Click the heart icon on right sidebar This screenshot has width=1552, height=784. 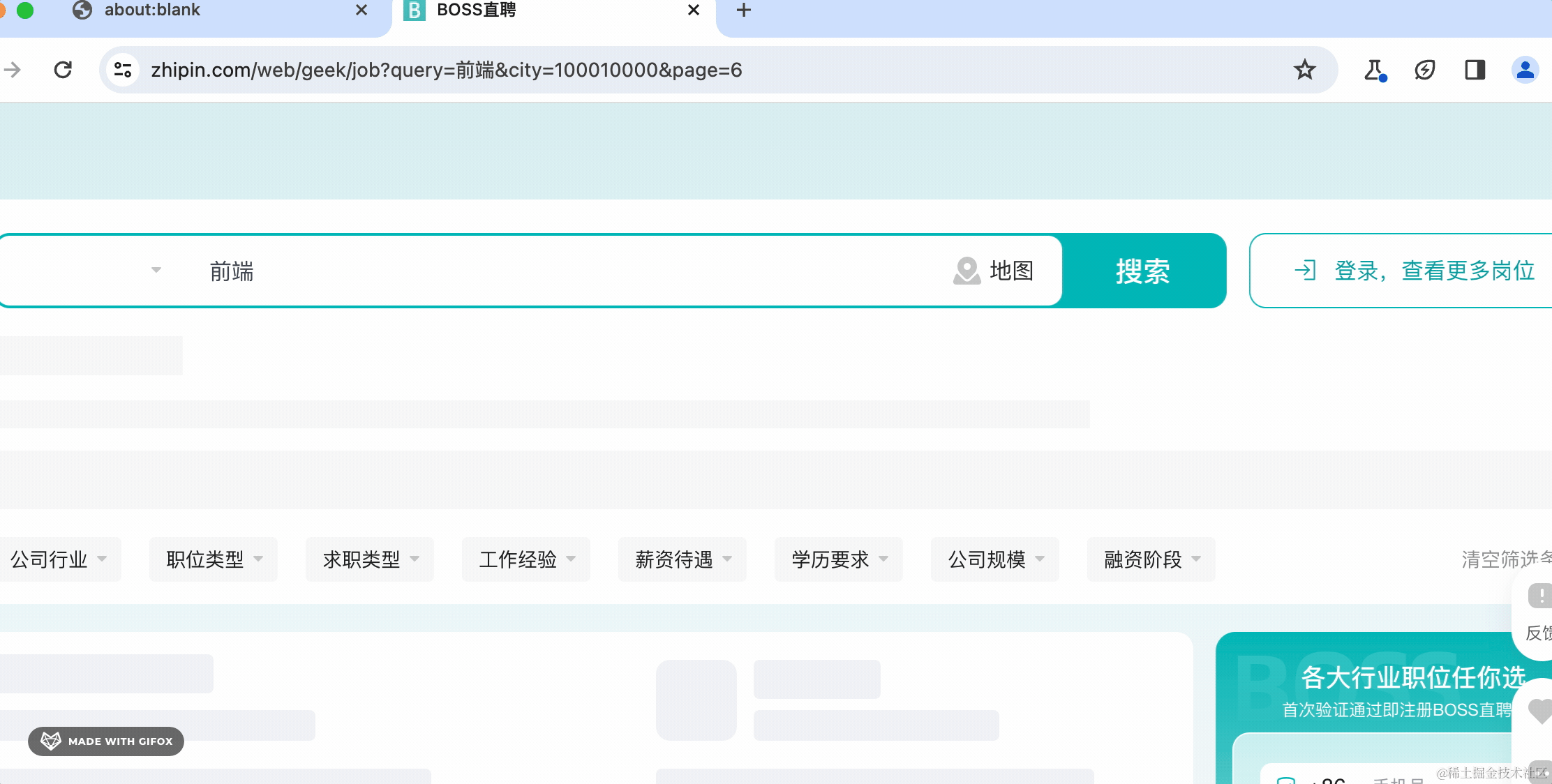1539,711
